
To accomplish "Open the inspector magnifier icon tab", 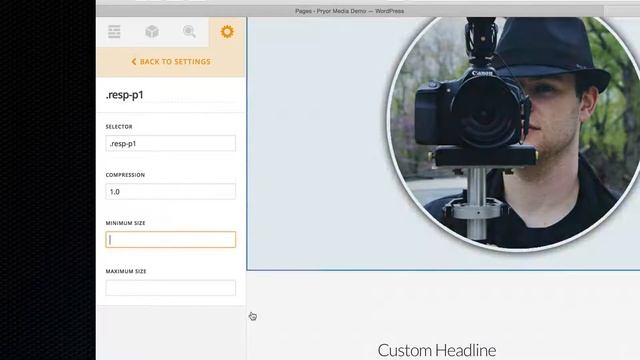I will [x=189, y=32].
